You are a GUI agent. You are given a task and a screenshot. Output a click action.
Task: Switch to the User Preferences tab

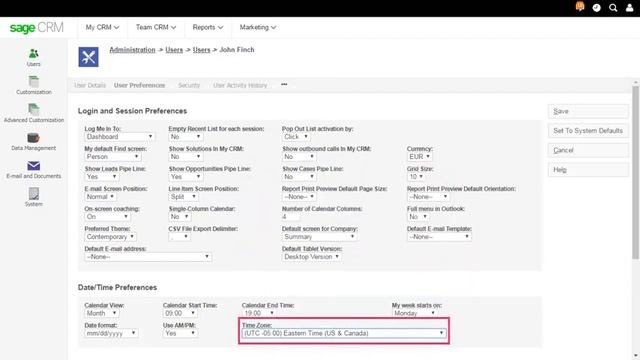[x=139, y=85]
